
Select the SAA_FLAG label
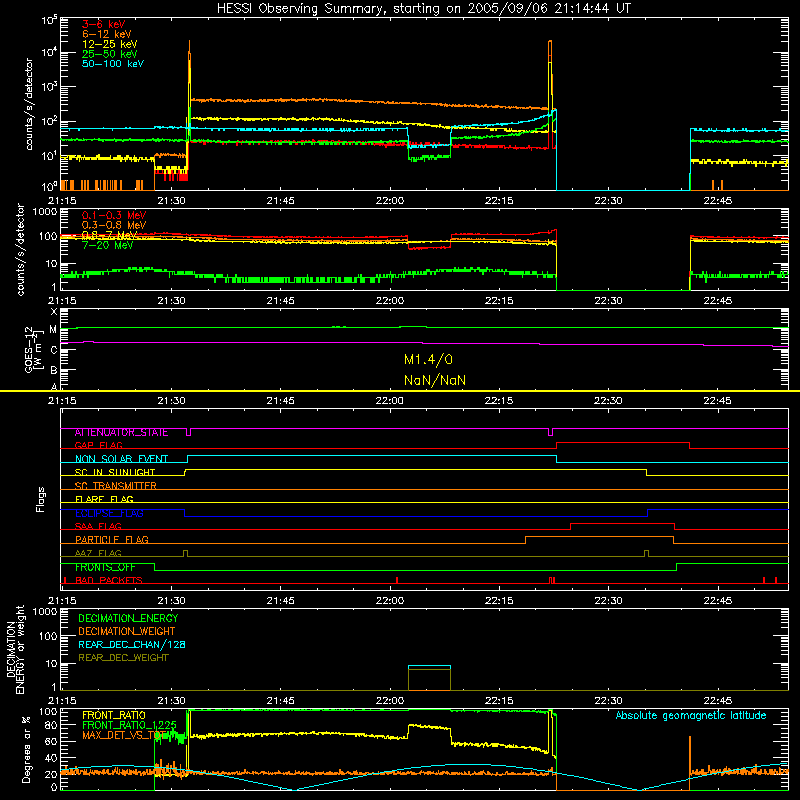(x=98, y=526)
